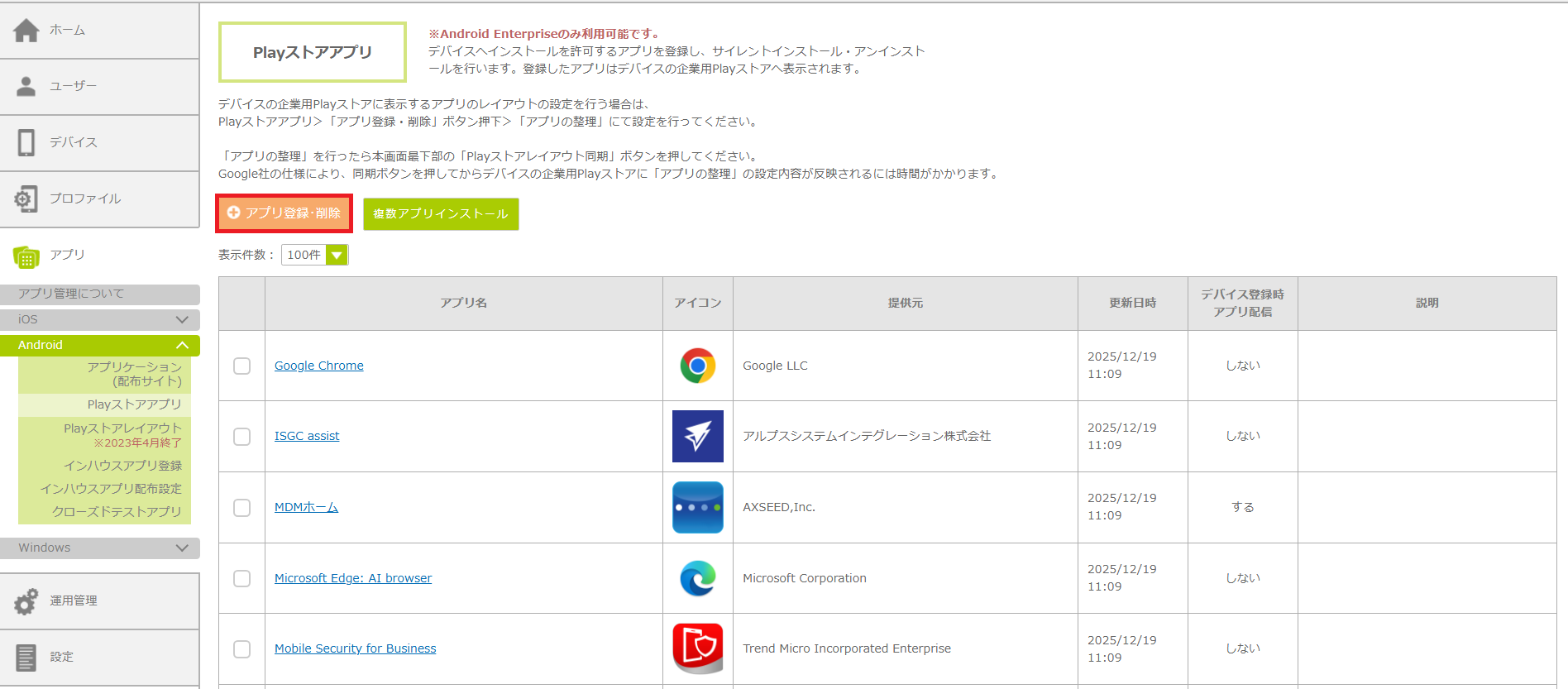Open the Mobile Security for Business link
Screen dimensions: 1568x689
355,648
